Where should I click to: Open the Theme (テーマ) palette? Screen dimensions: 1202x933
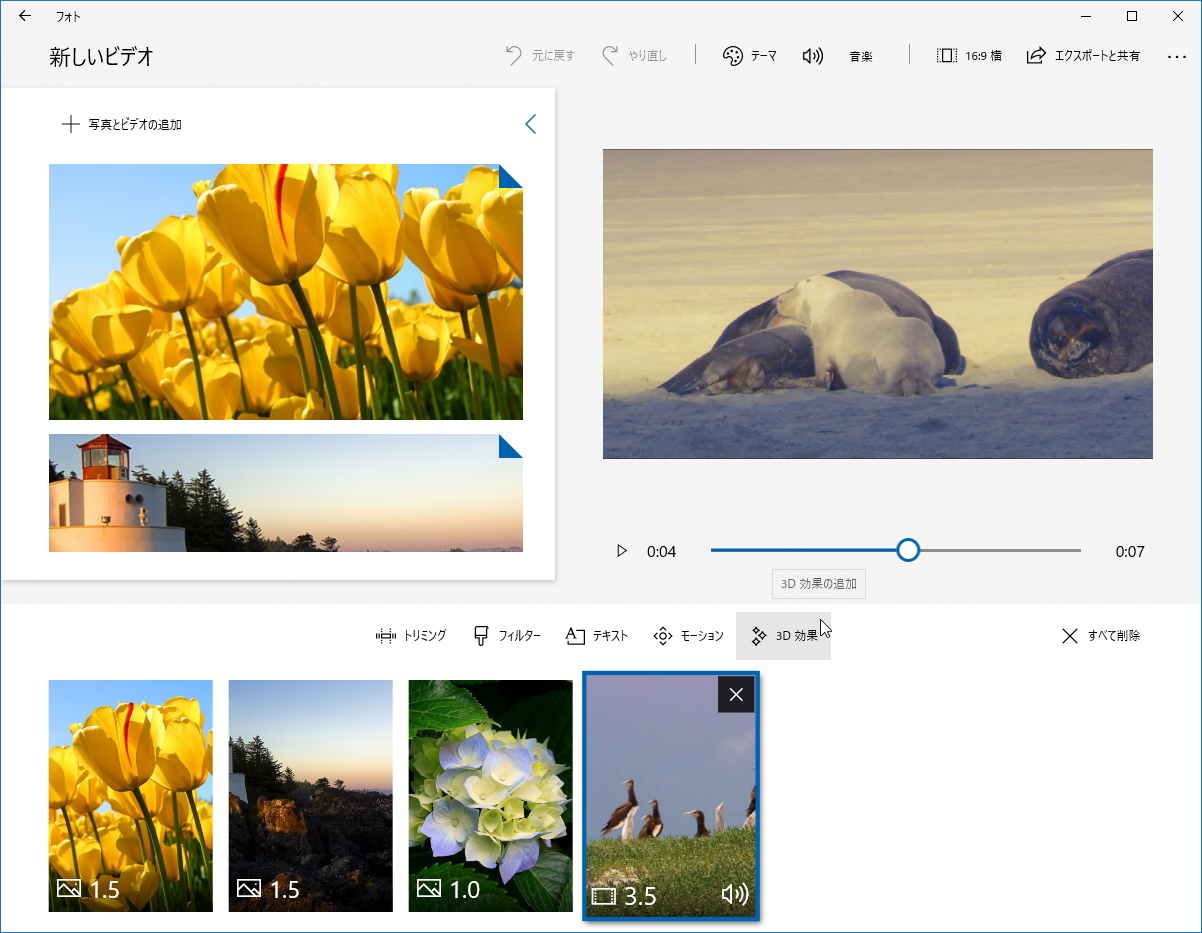pos(750,56)
